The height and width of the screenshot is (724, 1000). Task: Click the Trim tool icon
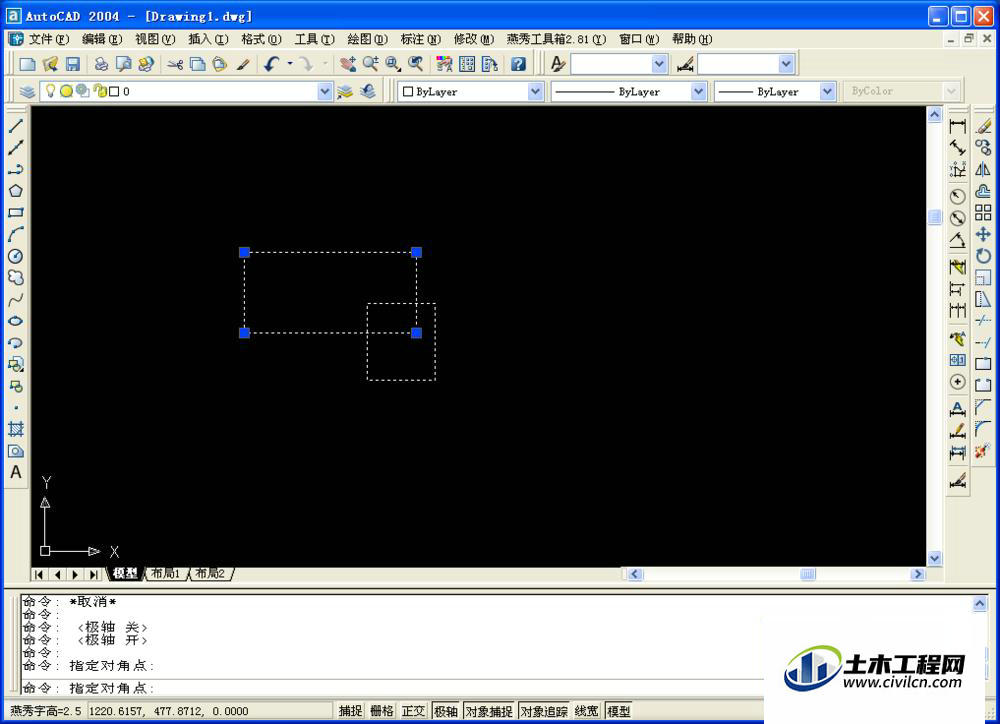(983, 321)
